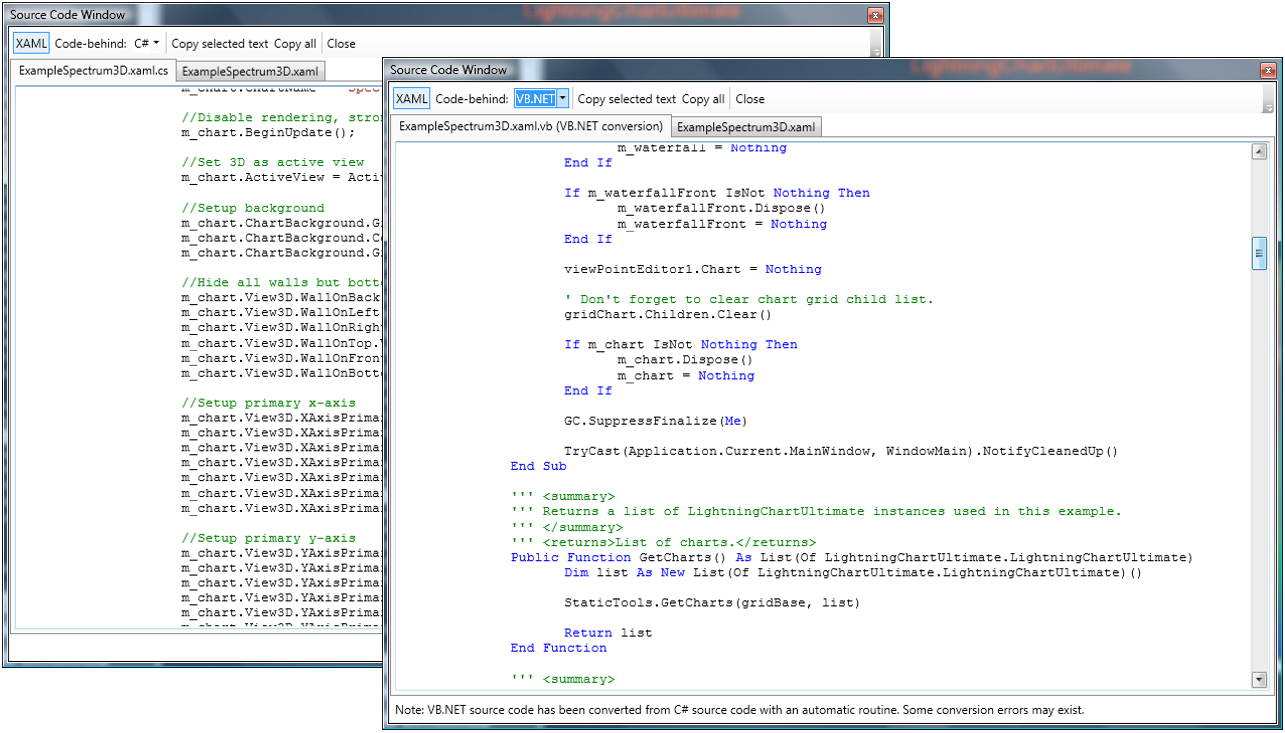Open toolbar overflow arrow in front window
Screen dimensions: 1285x733
(1270, 107)
